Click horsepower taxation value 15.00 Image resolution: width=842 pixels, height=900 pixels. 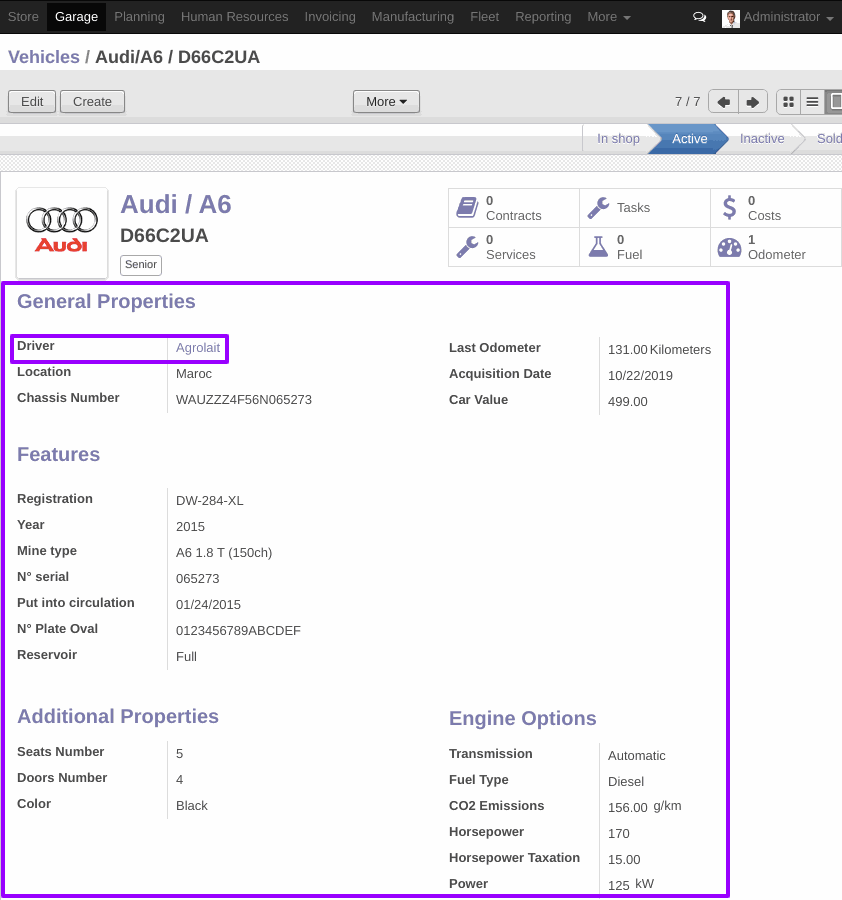pyautogui.click(x=624, y=860)
